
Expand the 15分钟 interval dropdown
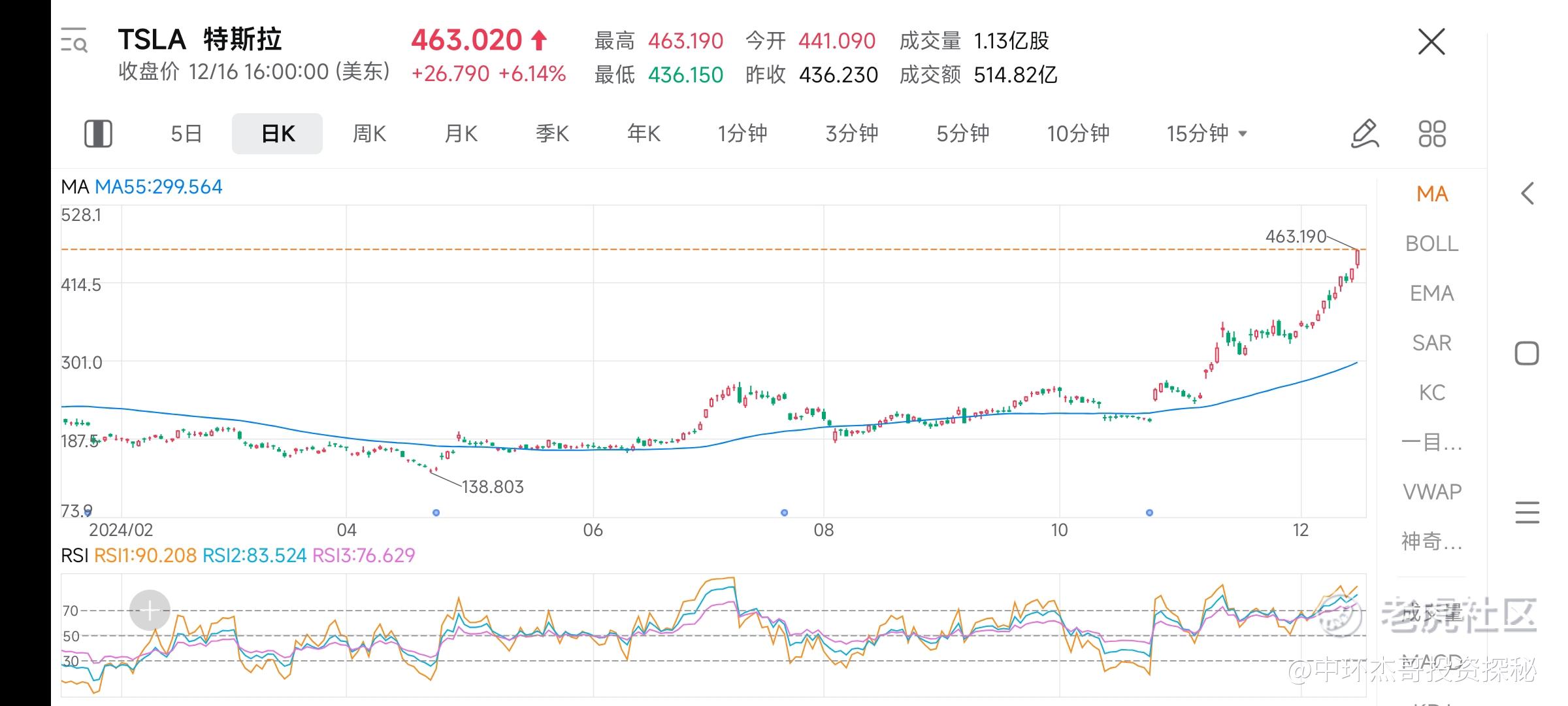(x=1206, y=134)
